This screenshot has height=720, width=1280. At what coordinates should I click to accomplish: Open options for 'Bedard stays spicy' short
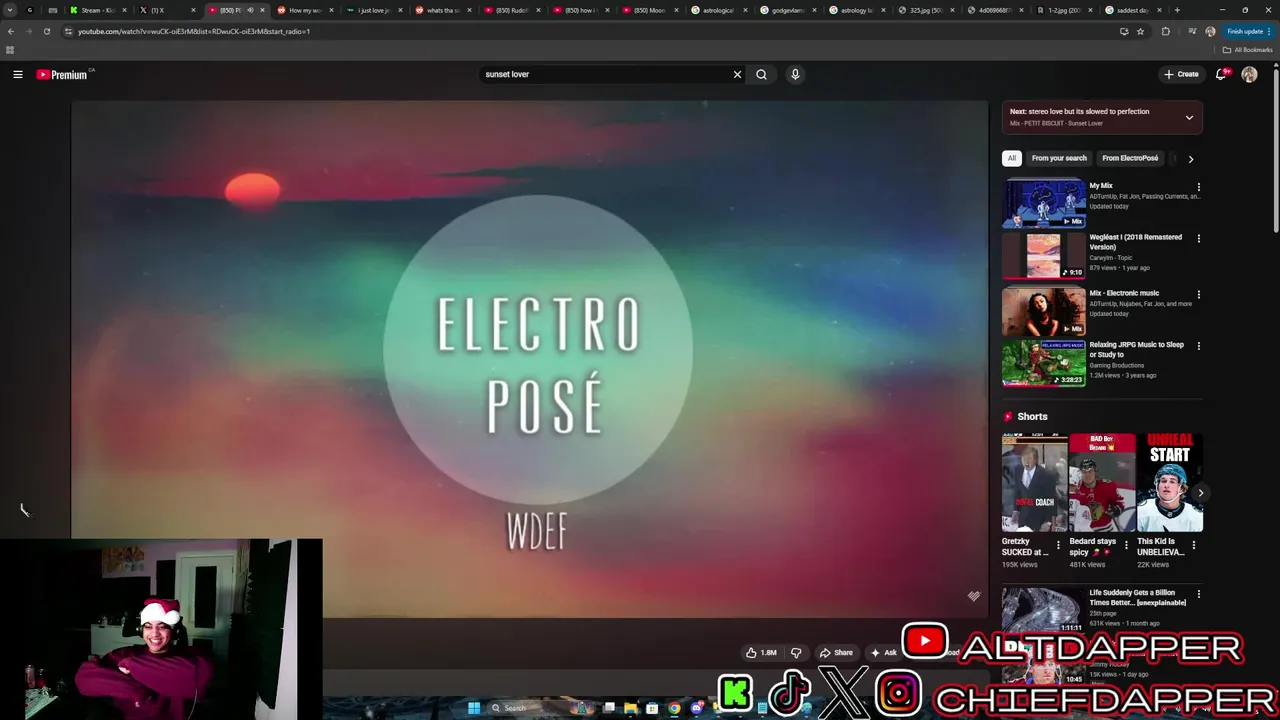(1126, 546)
